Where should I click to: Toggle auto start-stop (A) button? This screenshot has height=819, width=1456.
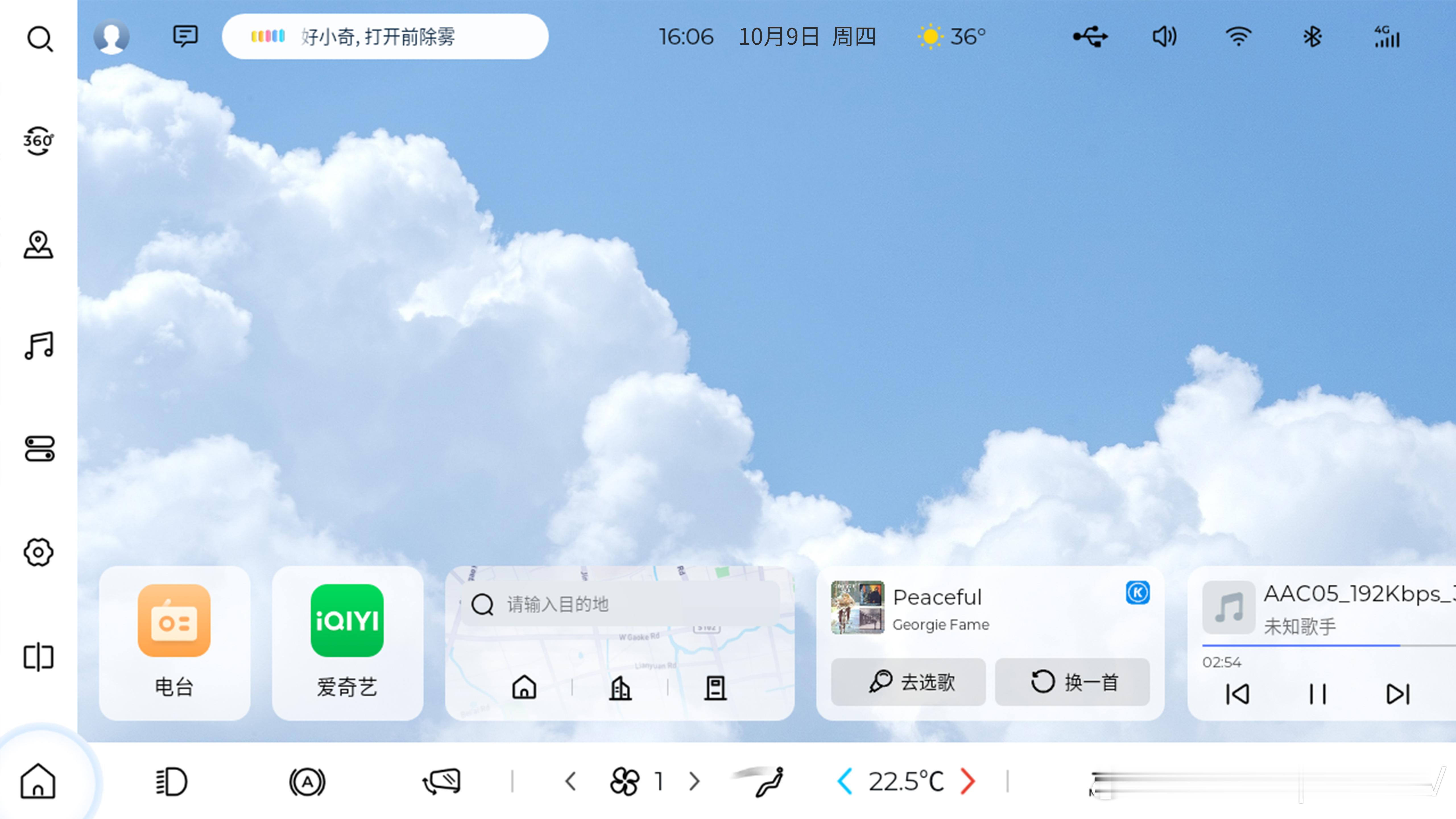(307, 782)
